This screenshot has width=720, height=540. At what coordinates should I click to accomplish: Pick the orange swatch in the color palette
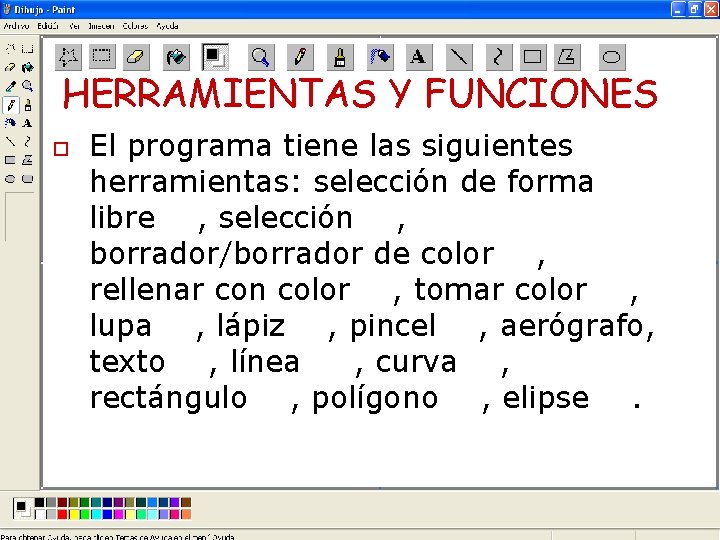186,514
